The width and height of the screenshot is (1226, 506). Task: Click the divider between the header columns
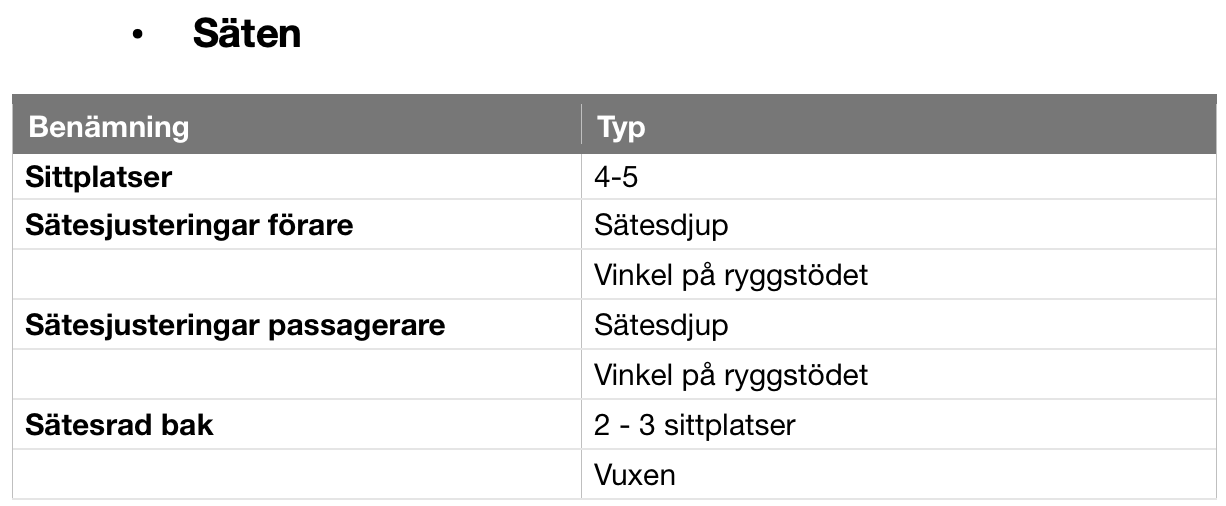[581, 124]
